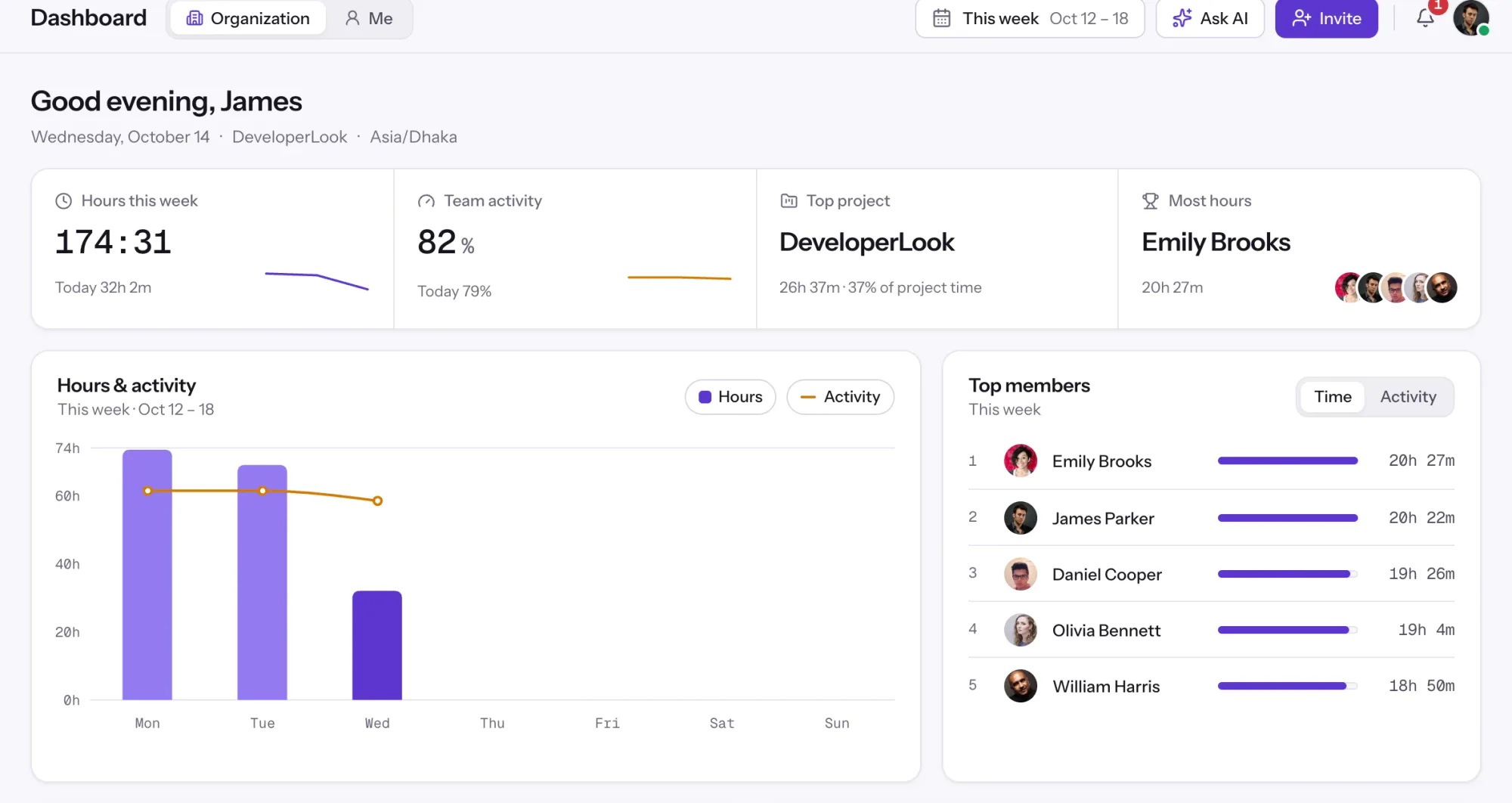Click the 82% team activity value
Viewport: 1512px width, 803px height.
[446, 243]
